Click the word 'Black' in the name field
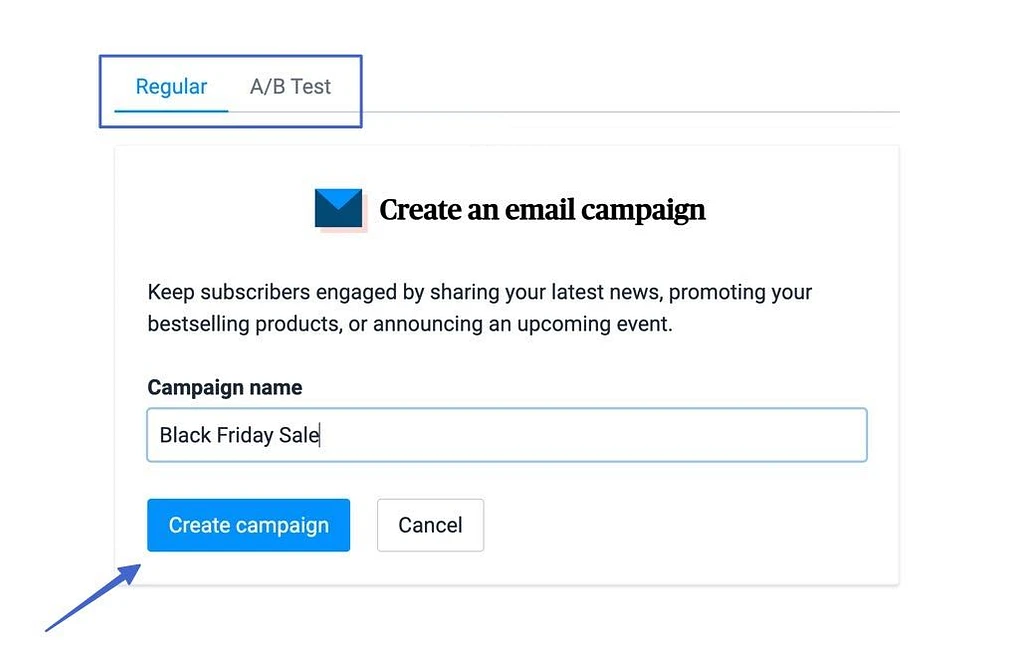Viewport: 1023px width, 664px height. pyautogui.click(x=185, y=436)
